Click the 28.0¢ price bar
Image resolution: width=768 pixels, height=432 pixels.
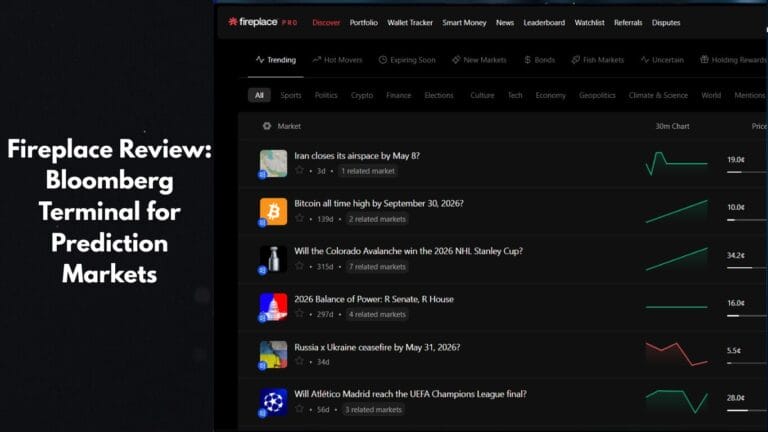pos(746,410)
